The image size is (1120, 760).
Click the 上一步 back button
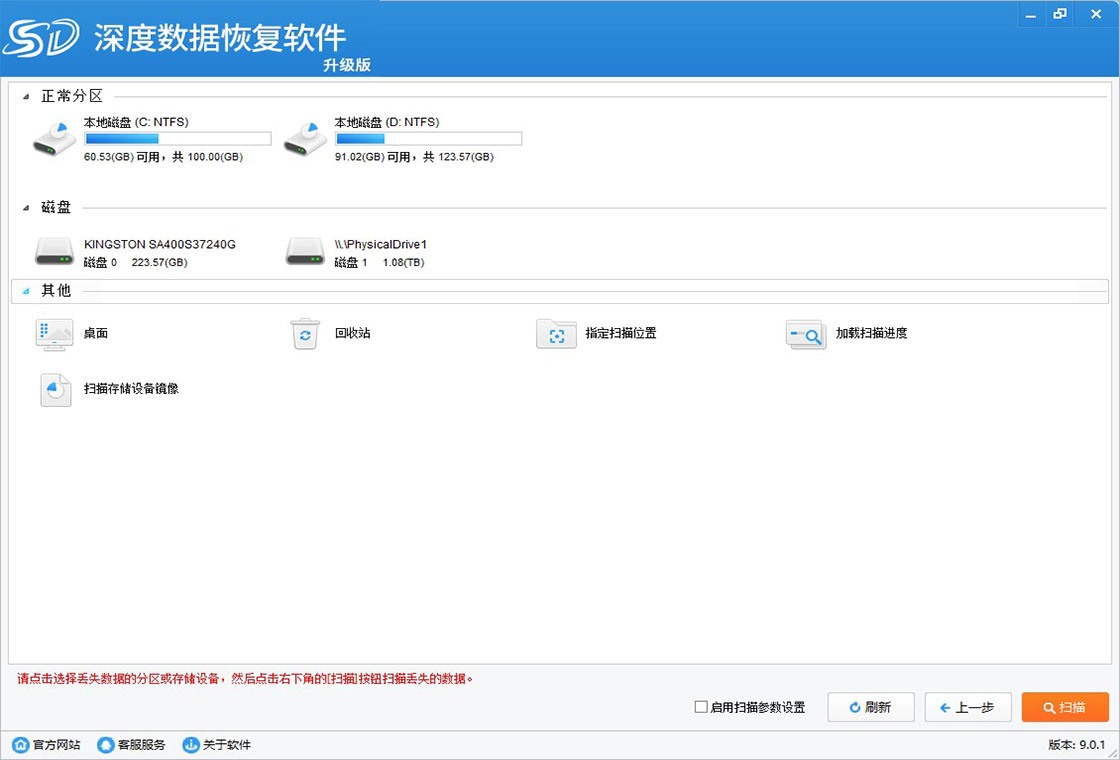(968, 707)
